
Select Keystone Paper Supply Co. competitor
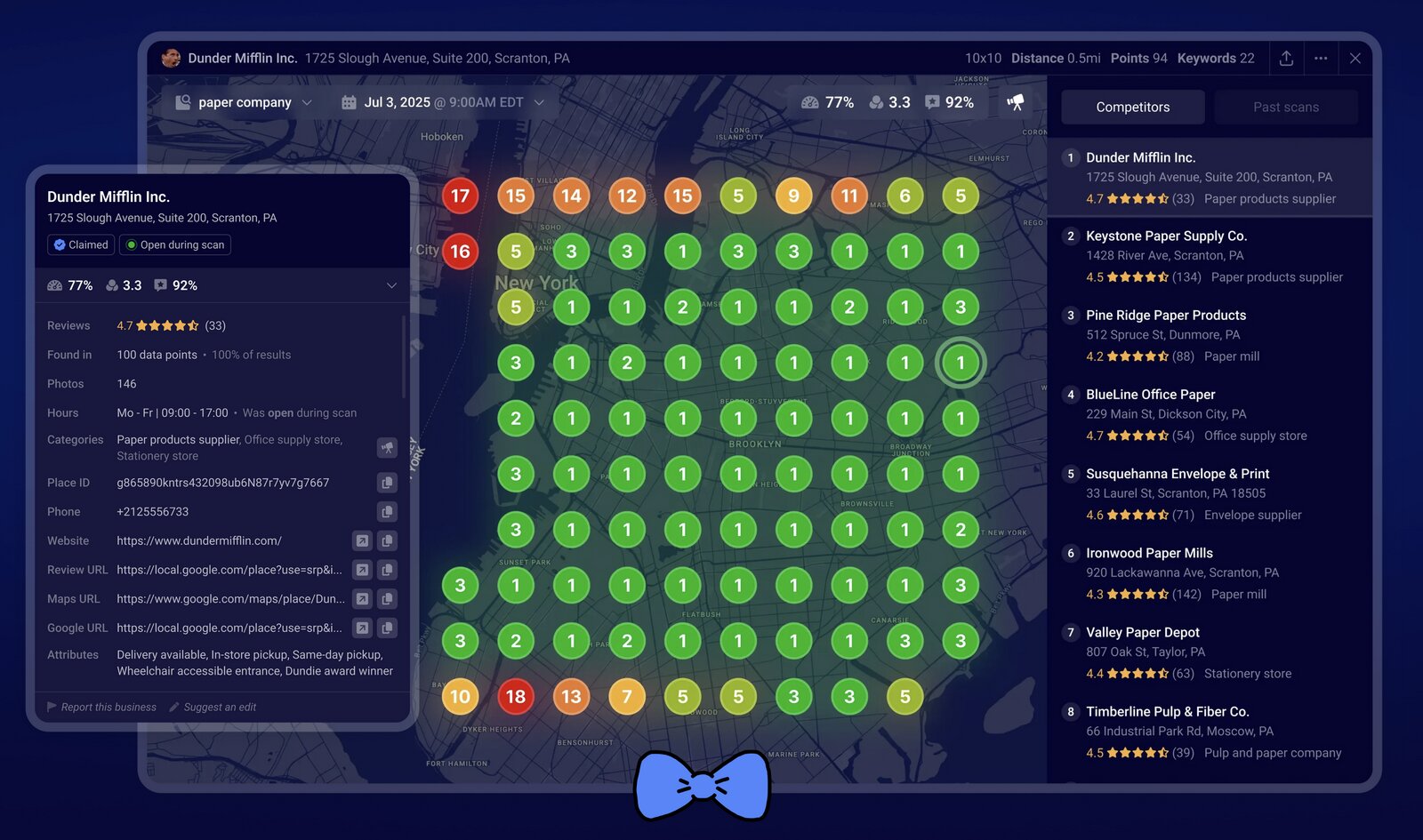pos(1210,256)
